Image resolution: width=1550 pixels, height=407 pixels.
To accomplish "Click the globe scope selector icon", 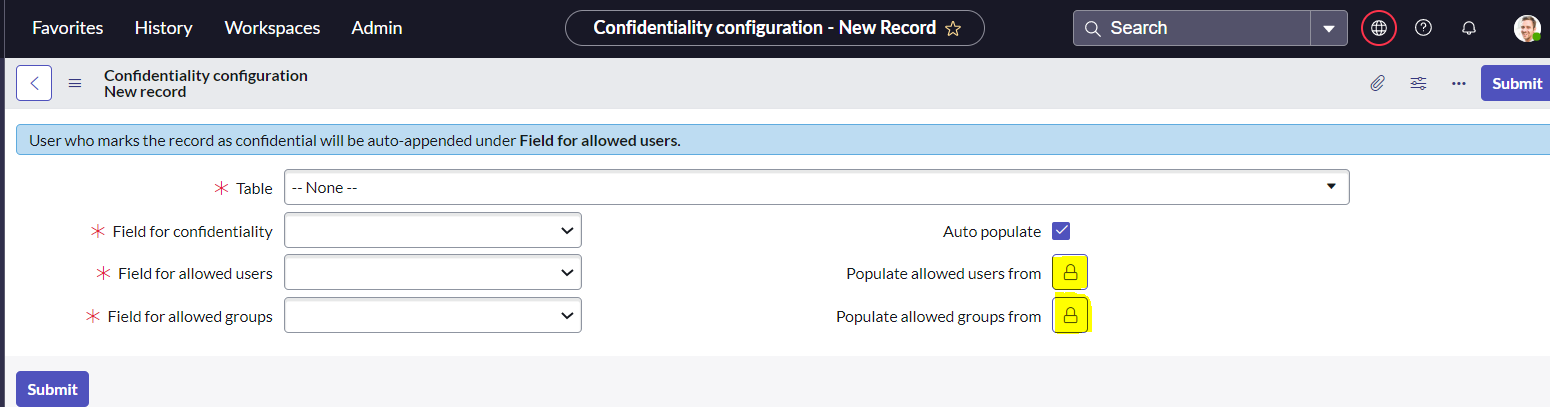I will point(1379,28).
